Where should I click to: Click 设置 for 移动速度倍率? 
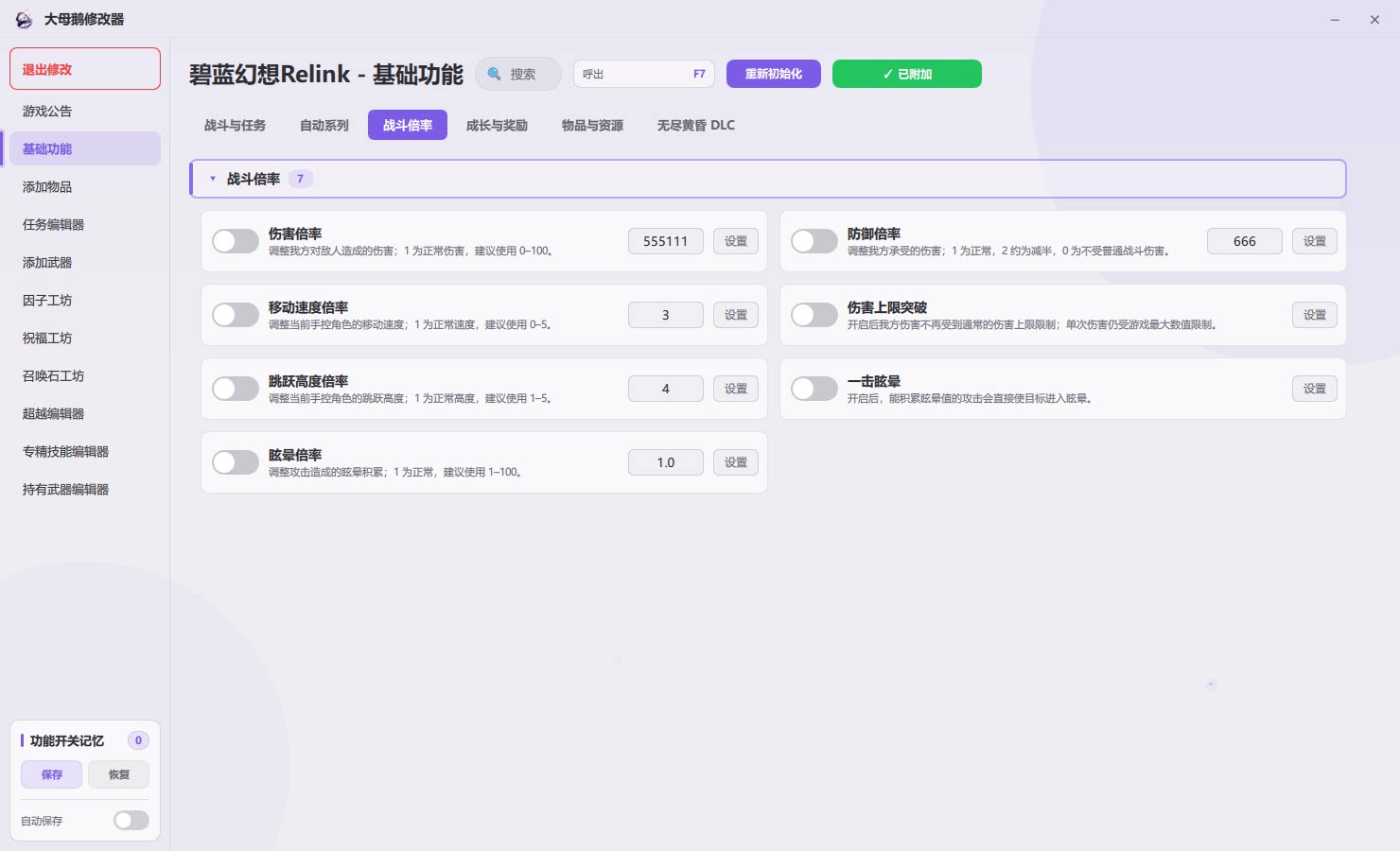point(736,315)
